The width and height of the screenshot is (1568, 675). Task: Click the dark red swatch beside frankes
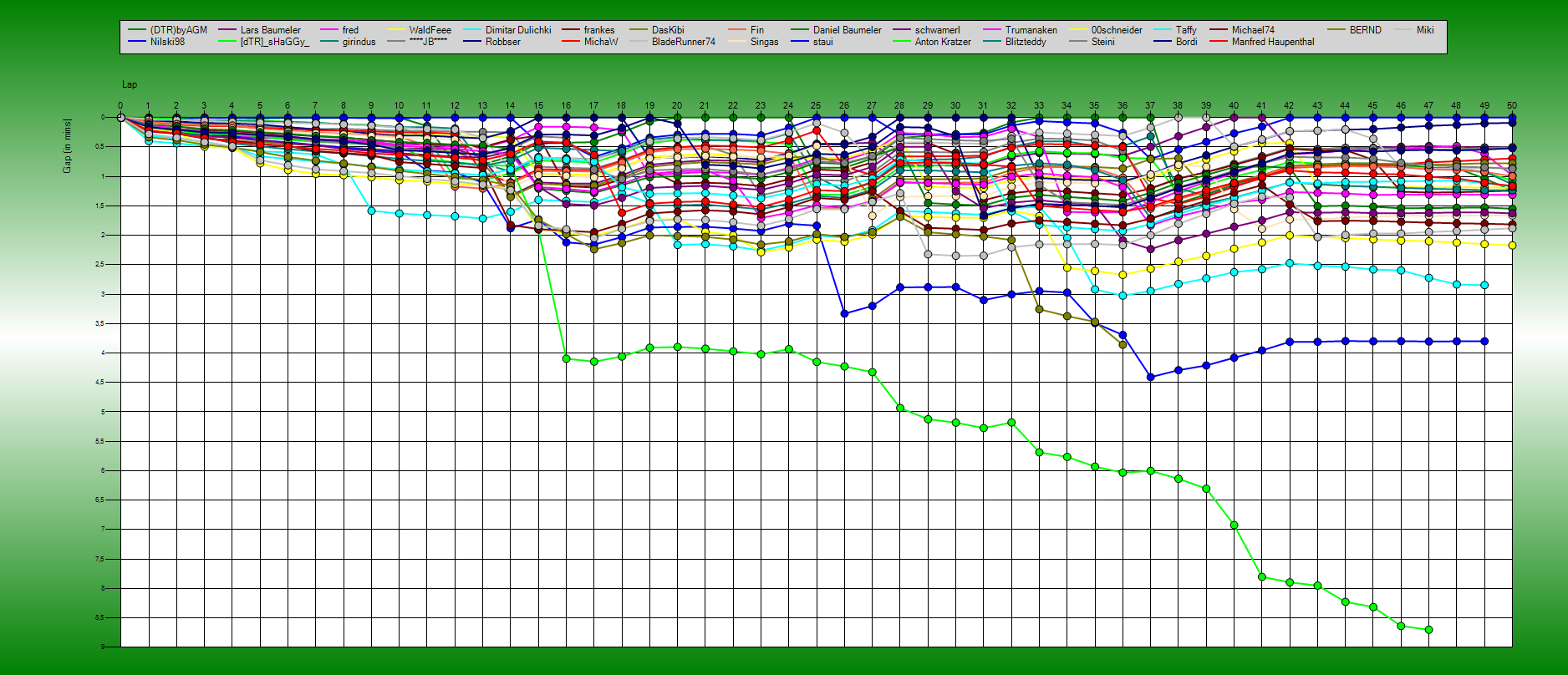571,30
